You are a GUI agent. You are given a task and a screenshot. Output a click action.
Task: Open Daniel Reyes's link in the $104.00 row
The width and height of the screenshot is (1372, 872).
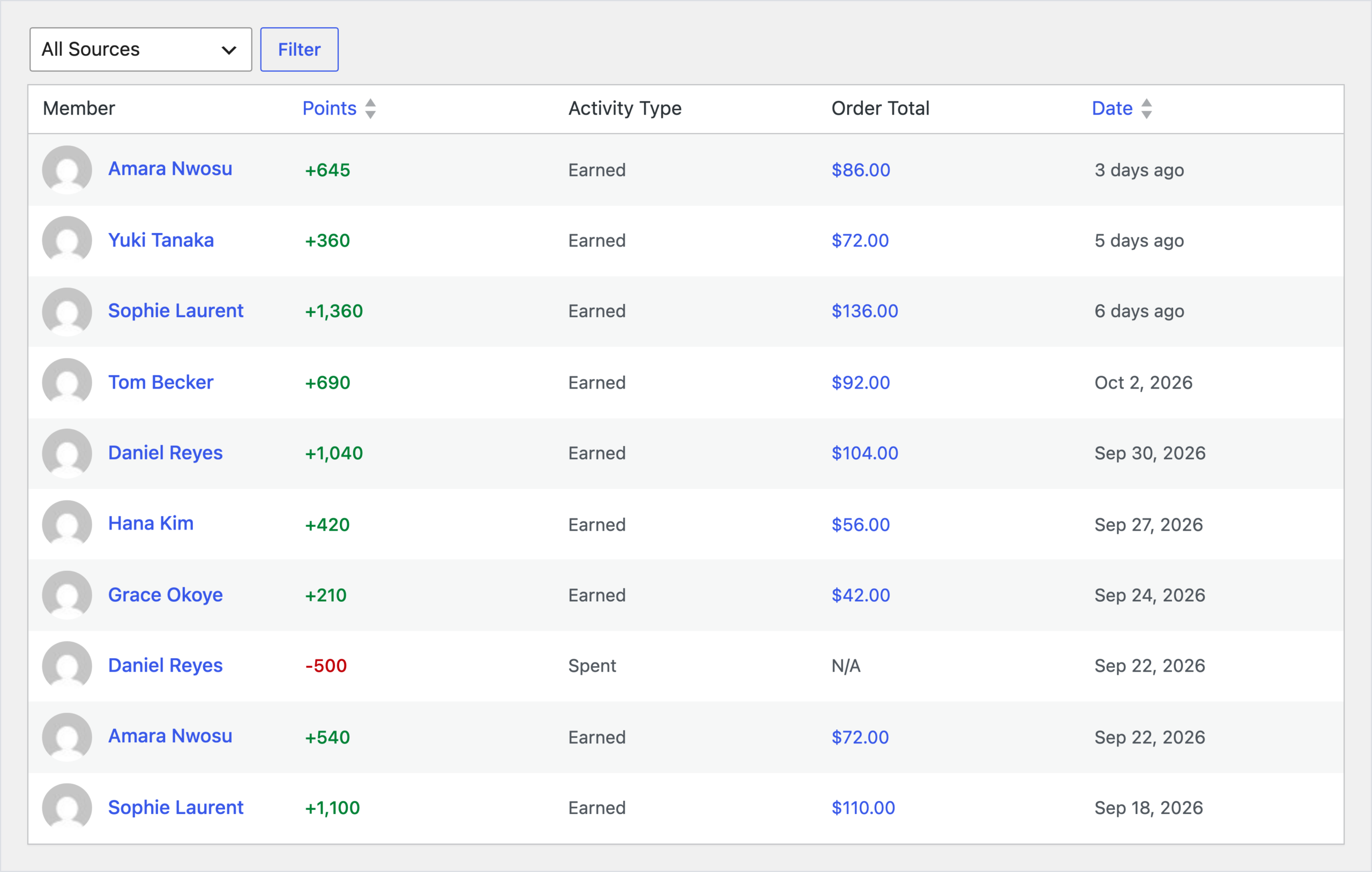pyautogui.click(x=165, y=452)
